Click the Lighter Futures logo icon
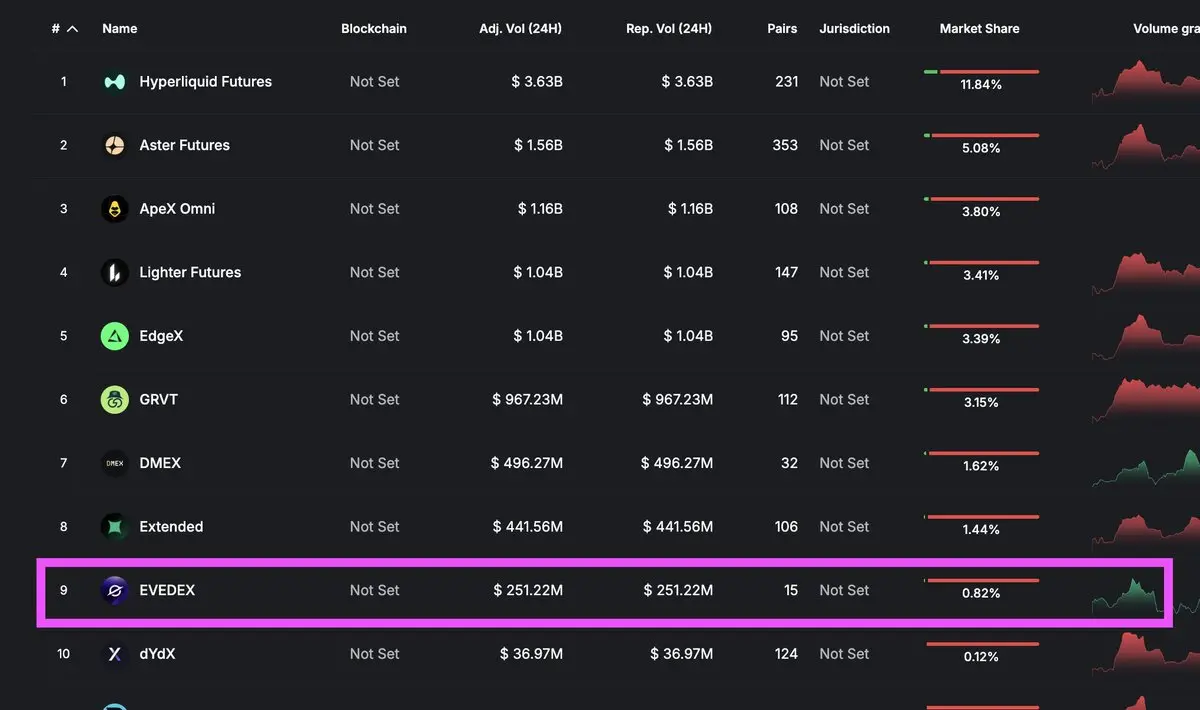Image resolution: width=1200 pixels, height=710 pixels. 115,272
